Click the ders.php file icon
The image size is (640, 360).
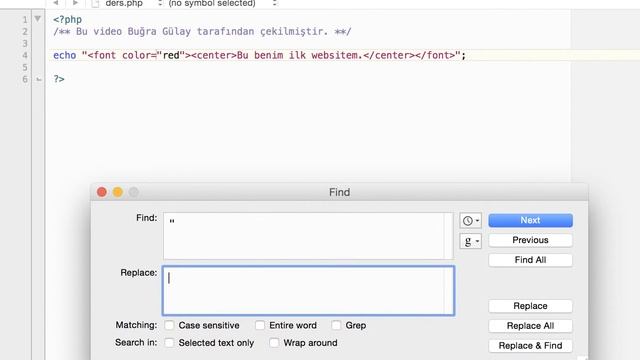point(95,4)
